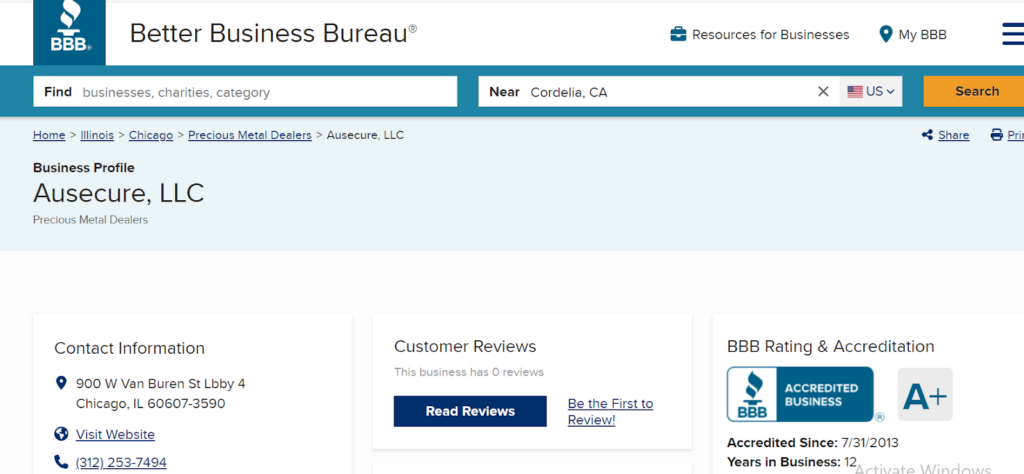Click the Share icon

927,135
